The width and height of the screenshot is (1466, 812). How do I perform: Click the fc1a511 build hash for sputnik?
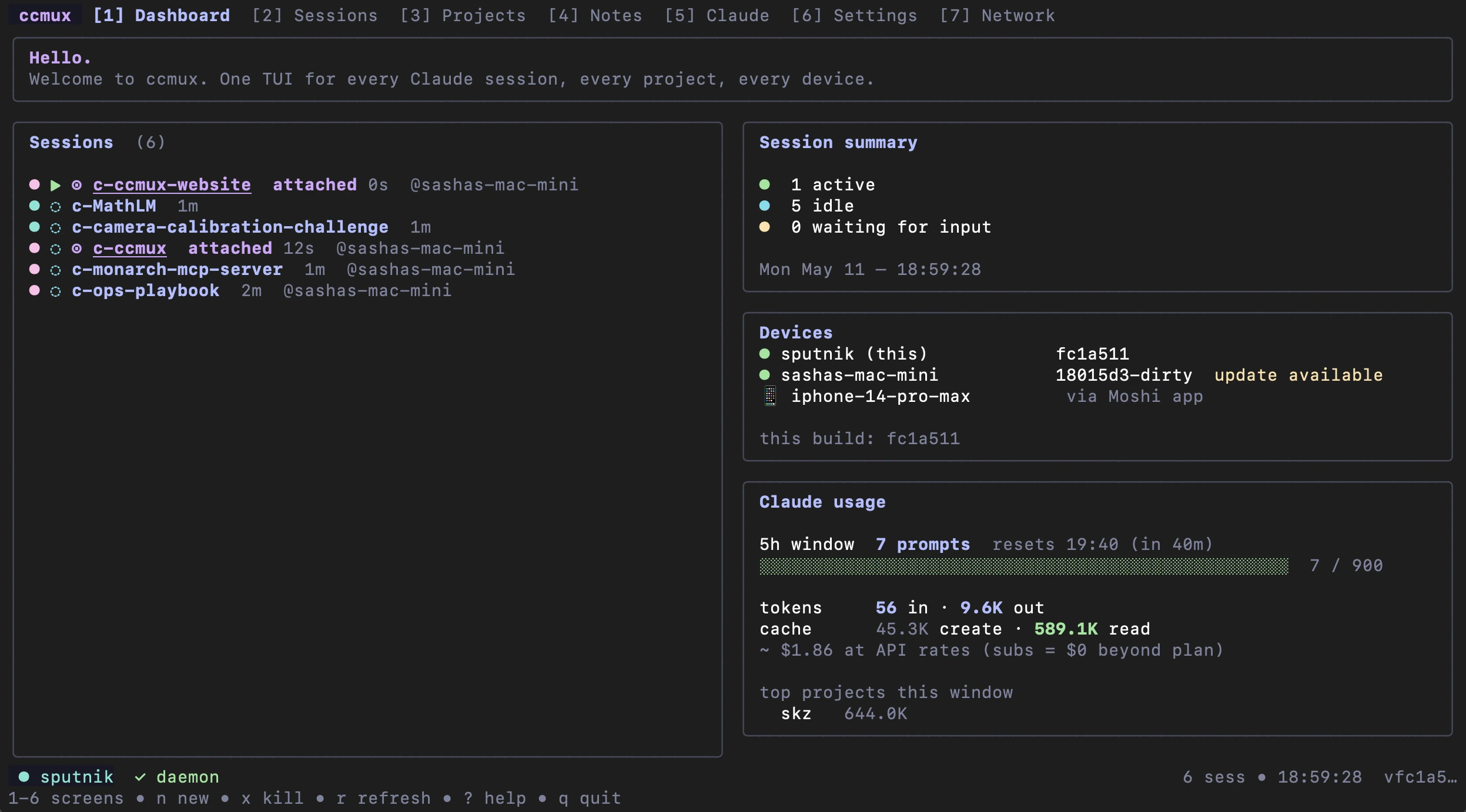click(x=1093, y=354)
